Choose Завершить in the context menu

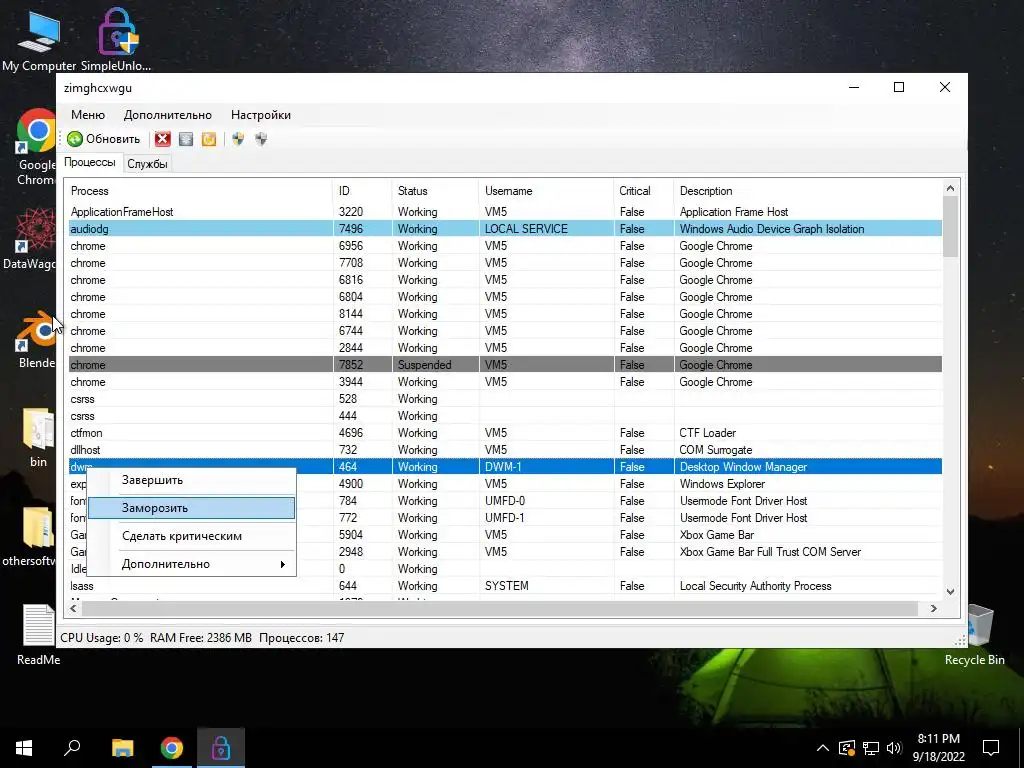(191, 480)
